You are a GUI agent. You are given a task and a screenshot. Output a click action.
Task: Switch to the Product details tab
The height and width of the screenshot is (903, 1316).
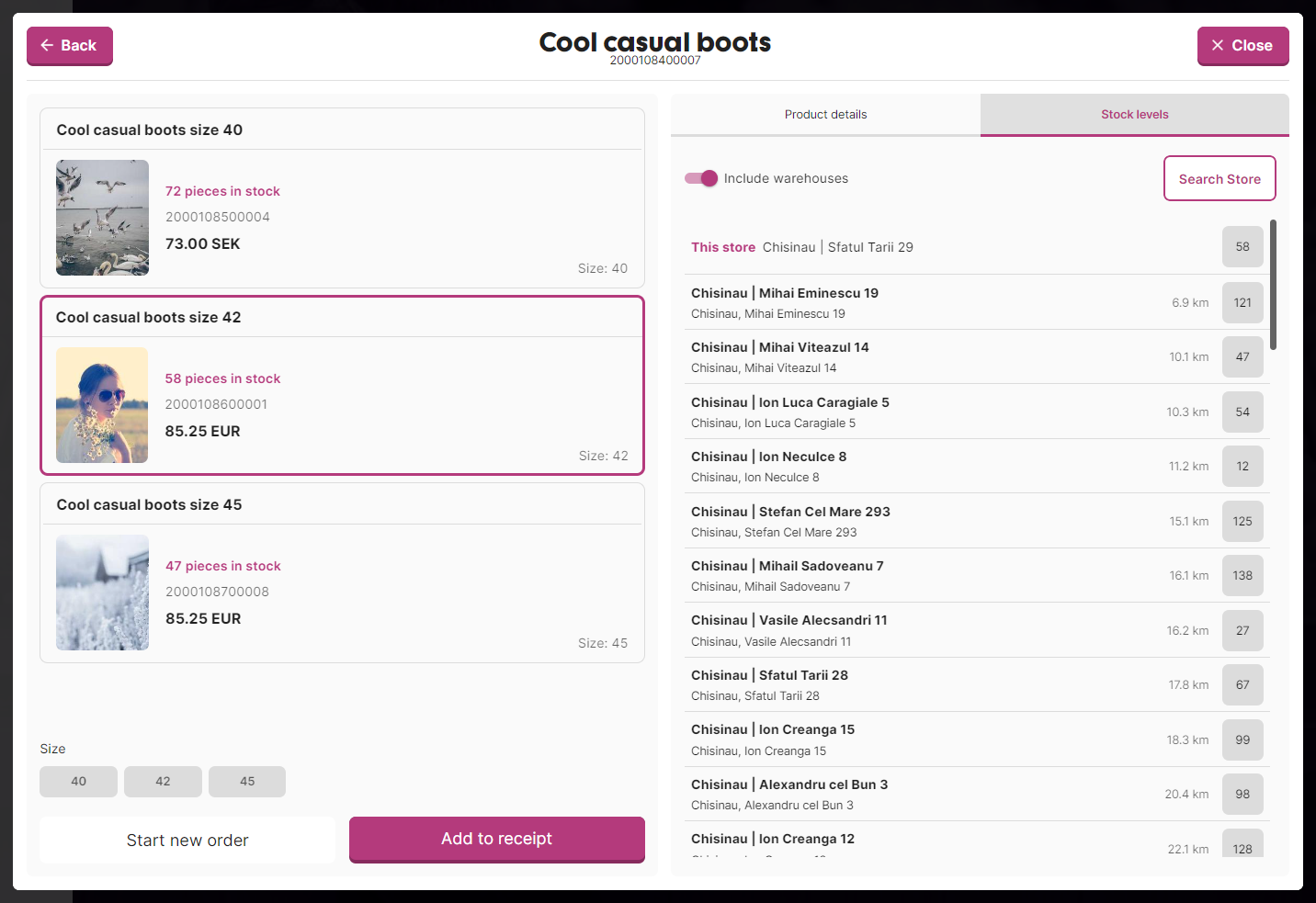[x=825, y=115]
